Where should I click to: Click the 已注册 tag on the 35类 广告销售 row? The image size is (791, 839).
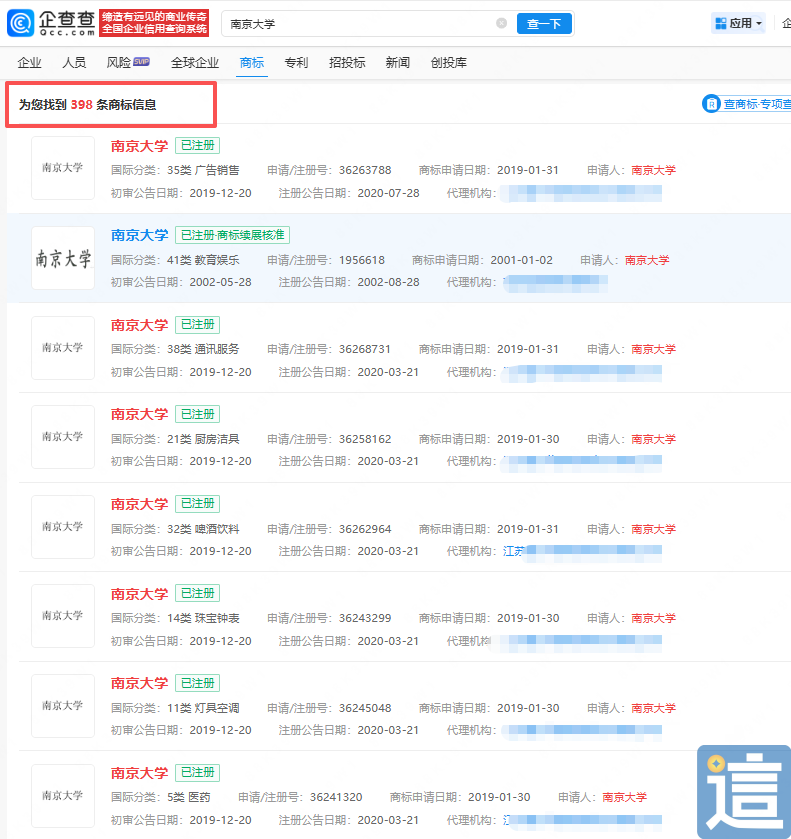[197, 146]
